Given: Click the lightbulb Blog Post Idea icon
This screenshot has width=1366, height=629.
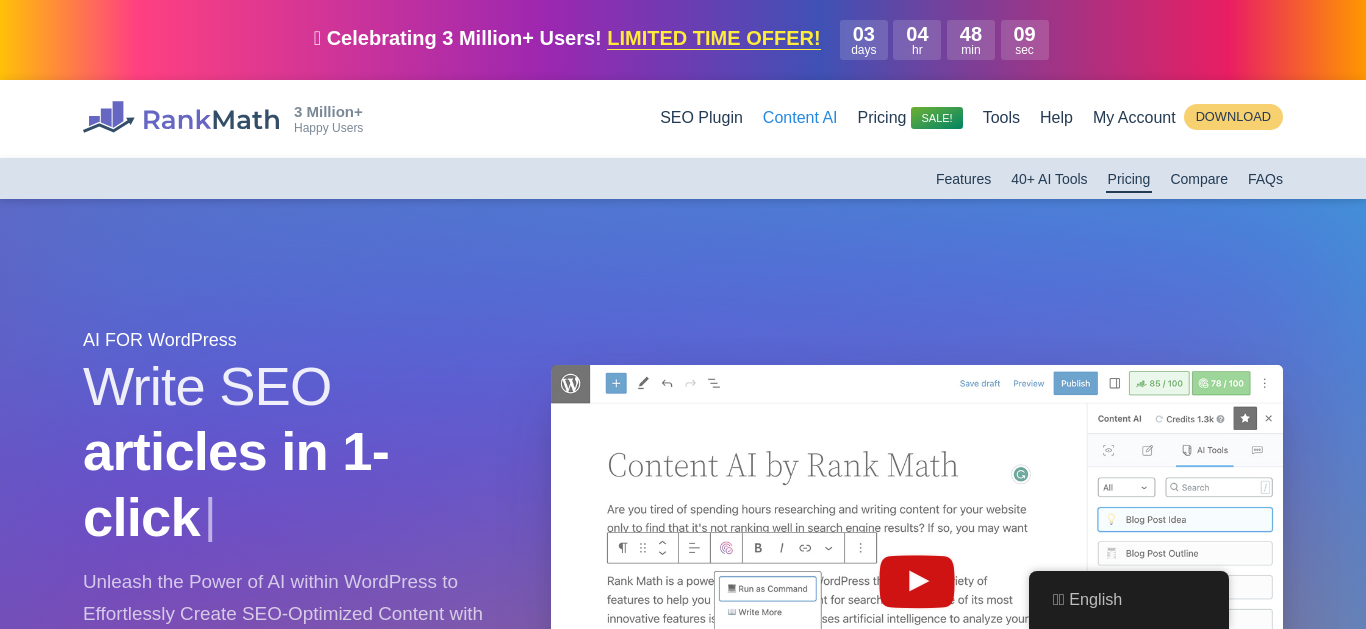Looking at the screenshot, I should (1111, 520).
